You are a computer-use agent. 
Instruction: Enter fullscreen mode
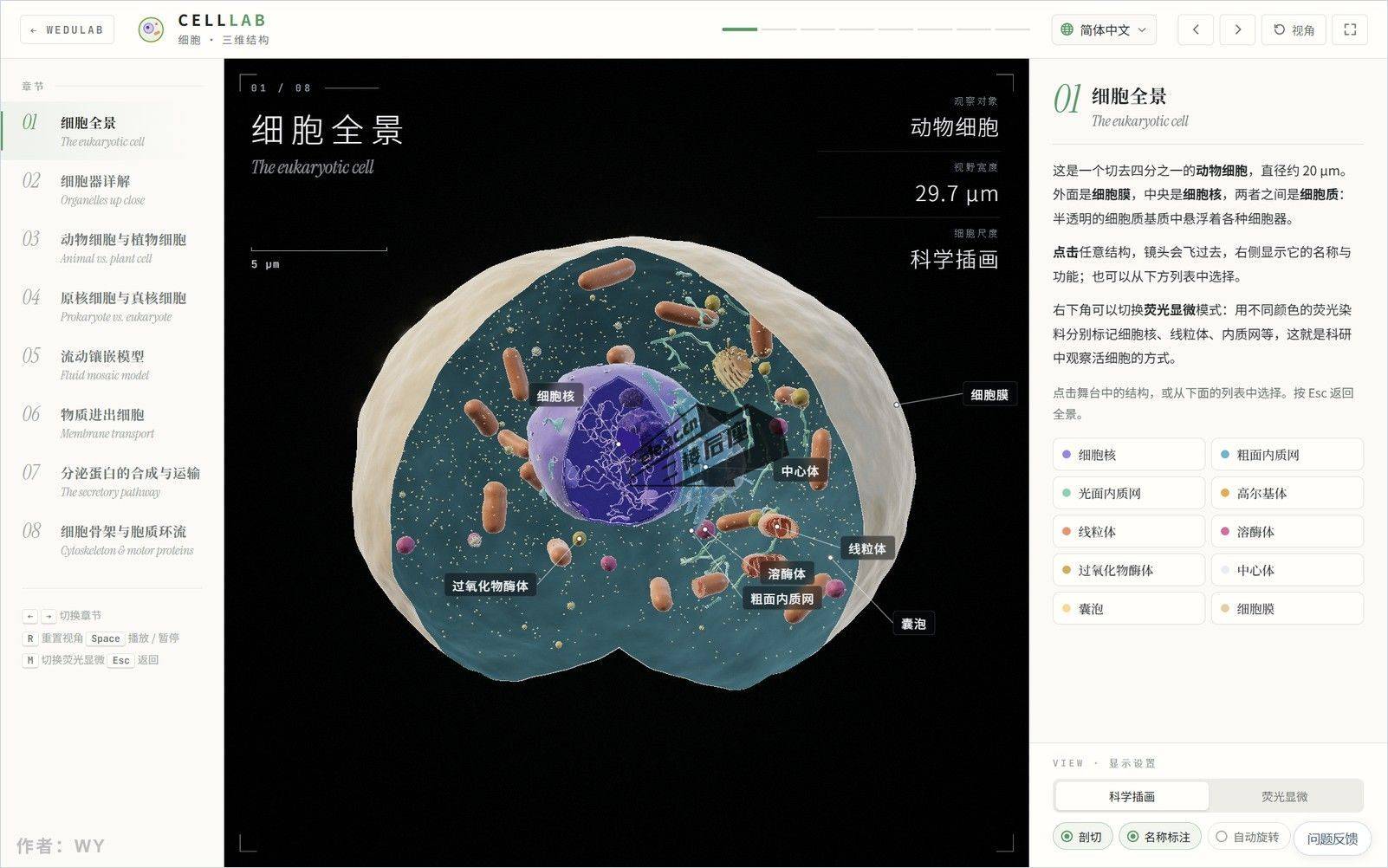pos(1350,29)
